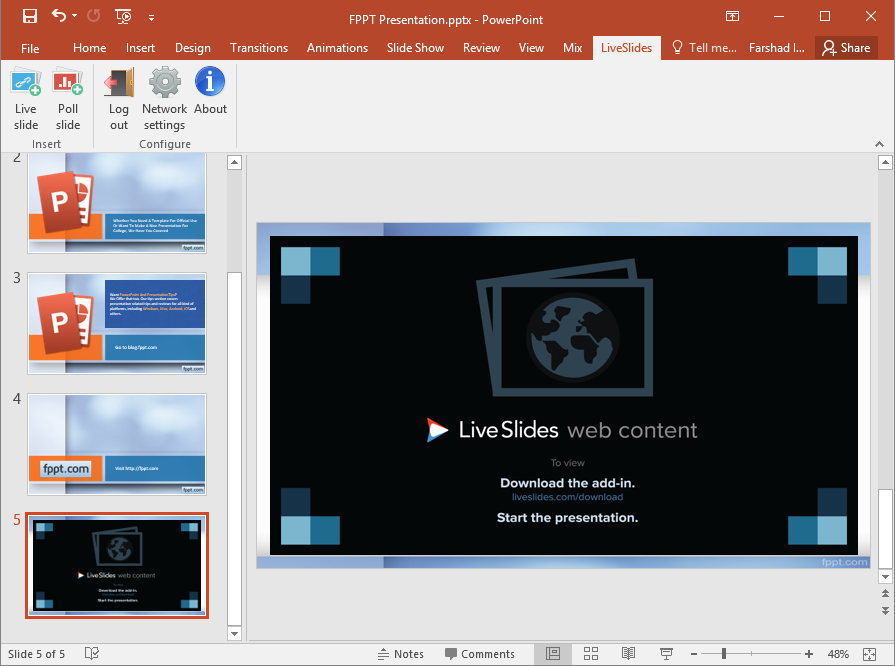Click slide editor scroll down arrow
Viewport: 895px width, 666px height.
coord(885,577)
